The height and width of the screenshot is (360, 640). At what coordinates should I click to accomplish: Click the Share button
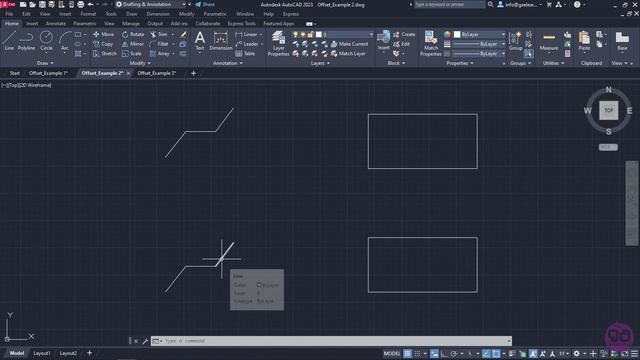[x=204, y=4]
